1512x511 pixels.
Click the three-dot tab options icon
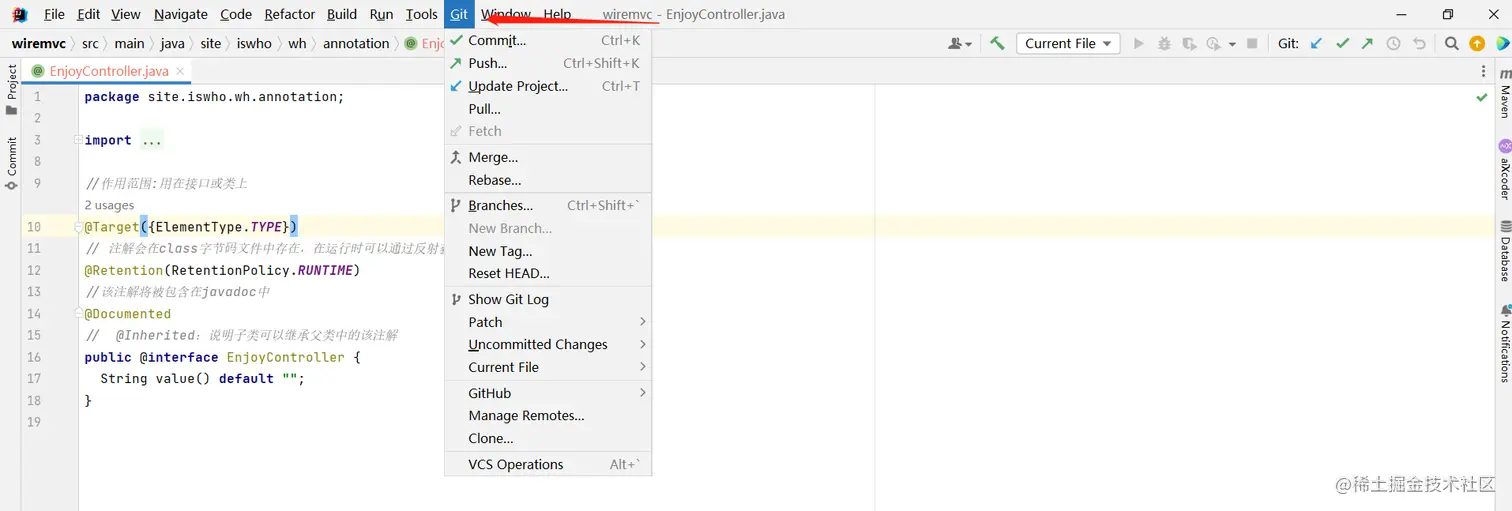click(1483, 71)
